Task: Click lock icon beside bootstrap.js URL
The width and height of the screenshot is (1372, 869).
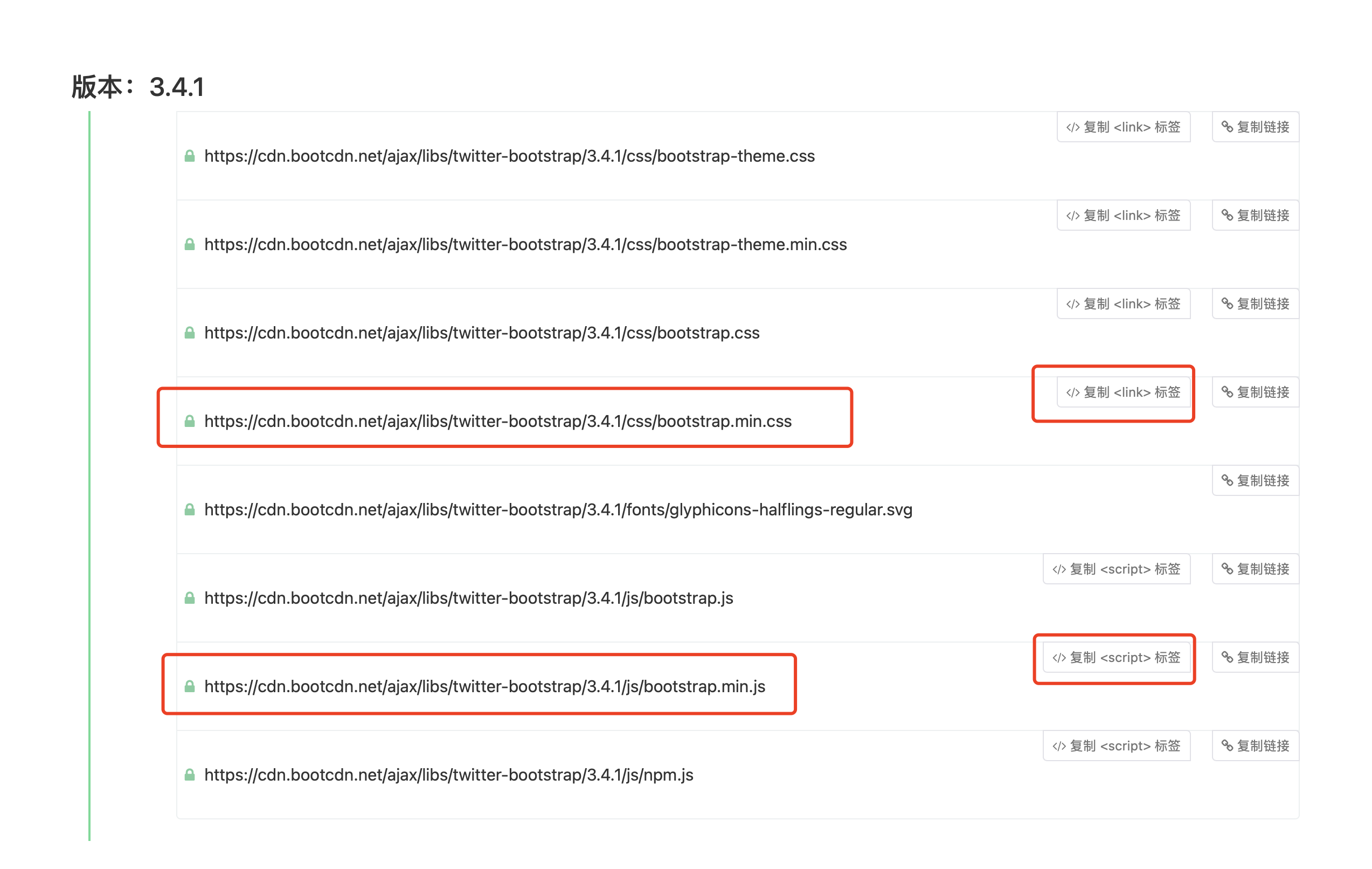Action: pyautogui.click(x=190, y=598)
